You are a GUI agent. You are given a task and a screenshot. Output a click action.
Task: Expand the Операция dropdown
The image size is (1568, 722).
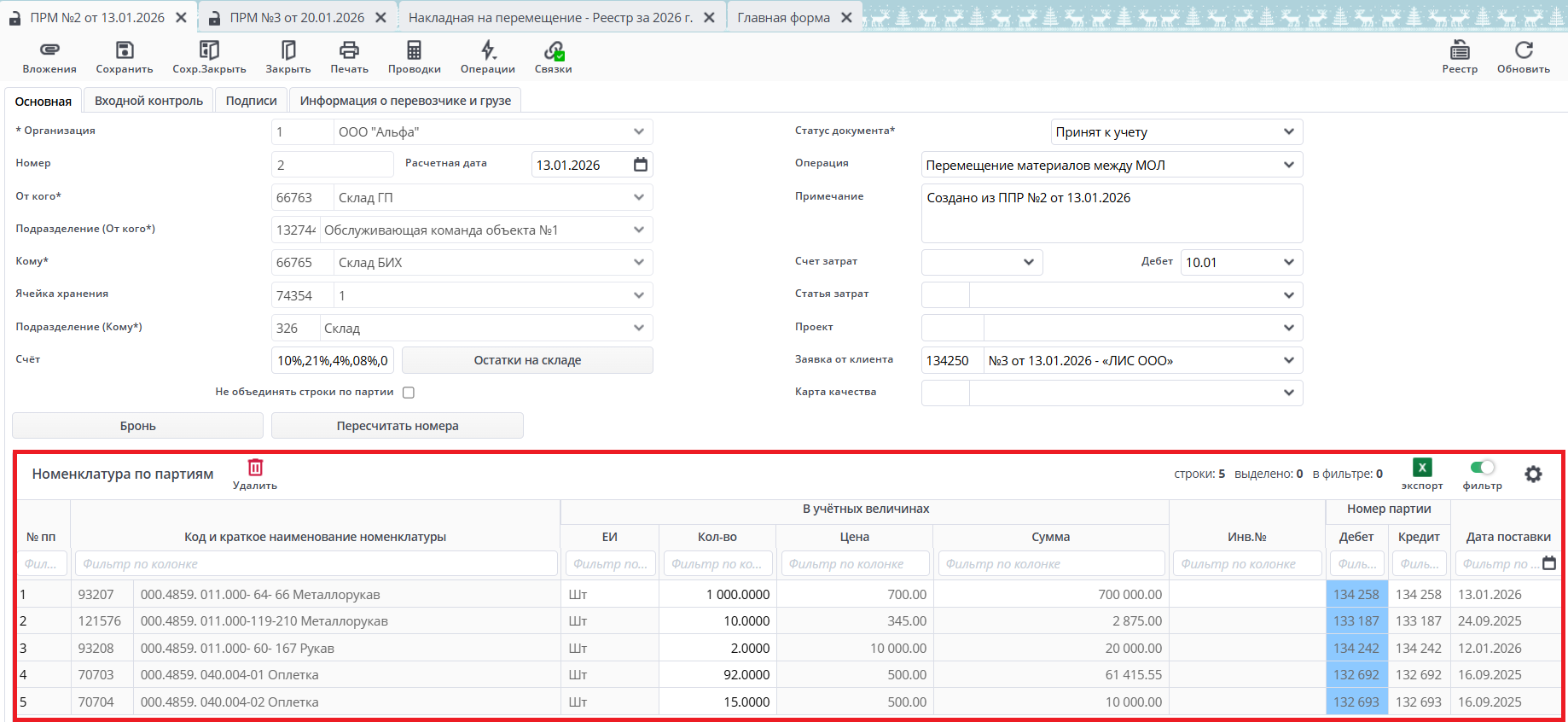coord(1288,165)
